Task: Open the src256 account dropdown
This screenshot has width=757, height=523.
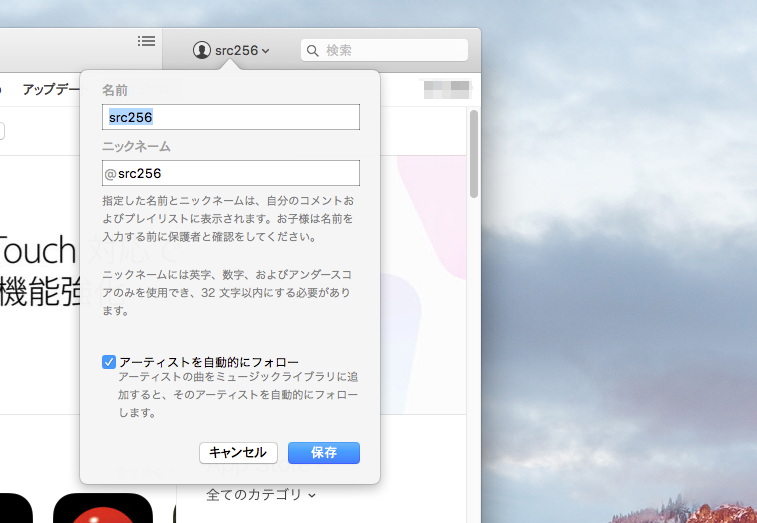Action: [231, 50]
